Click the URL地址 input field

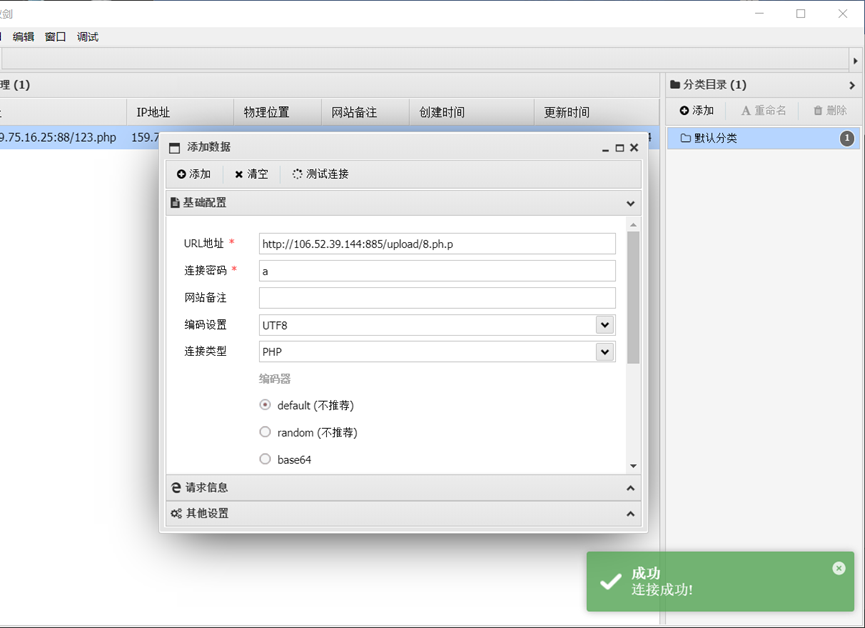(x=437, y=244)
